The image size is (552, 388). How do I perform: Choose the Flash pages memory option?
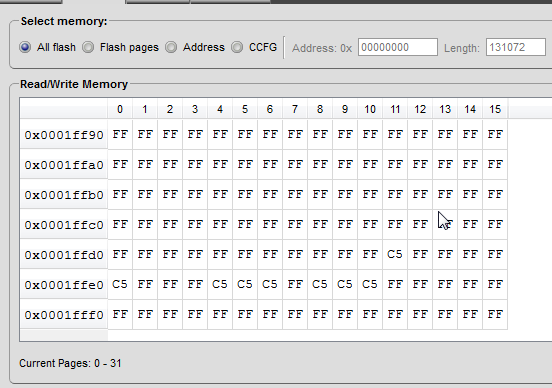tap(88, 47)
